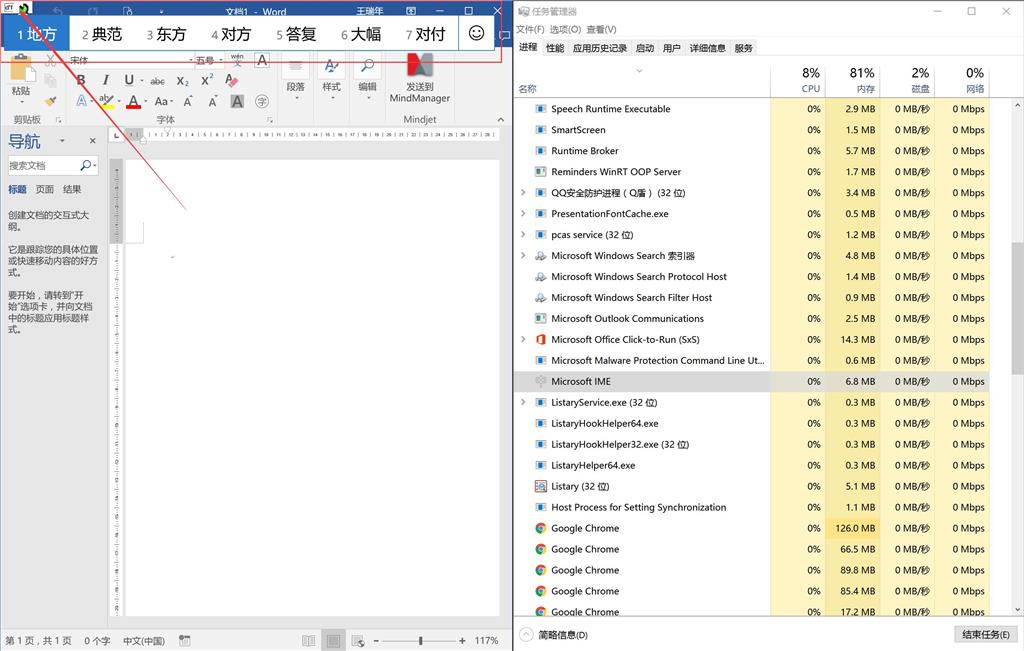
Task: Switch to 结果 tab in navigation pane
Action: tap(72, 189)
